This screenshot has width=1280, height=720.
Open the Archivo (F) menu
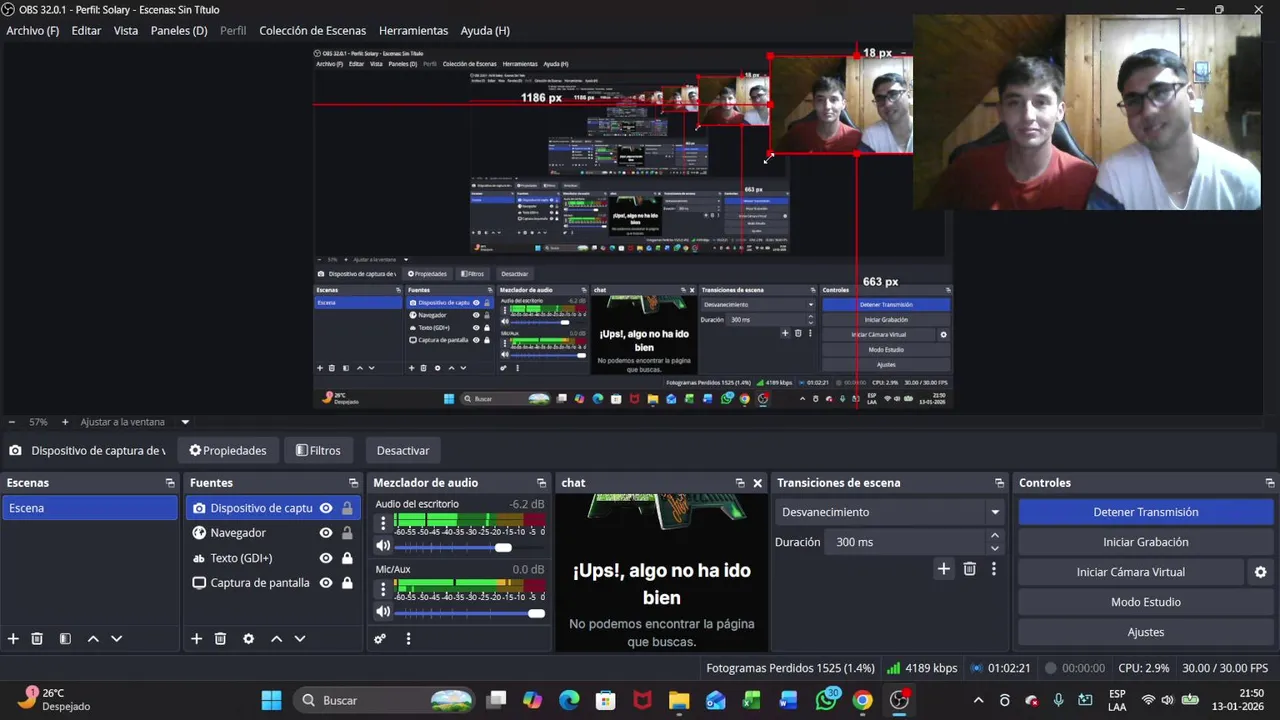(x=33, y=31)
